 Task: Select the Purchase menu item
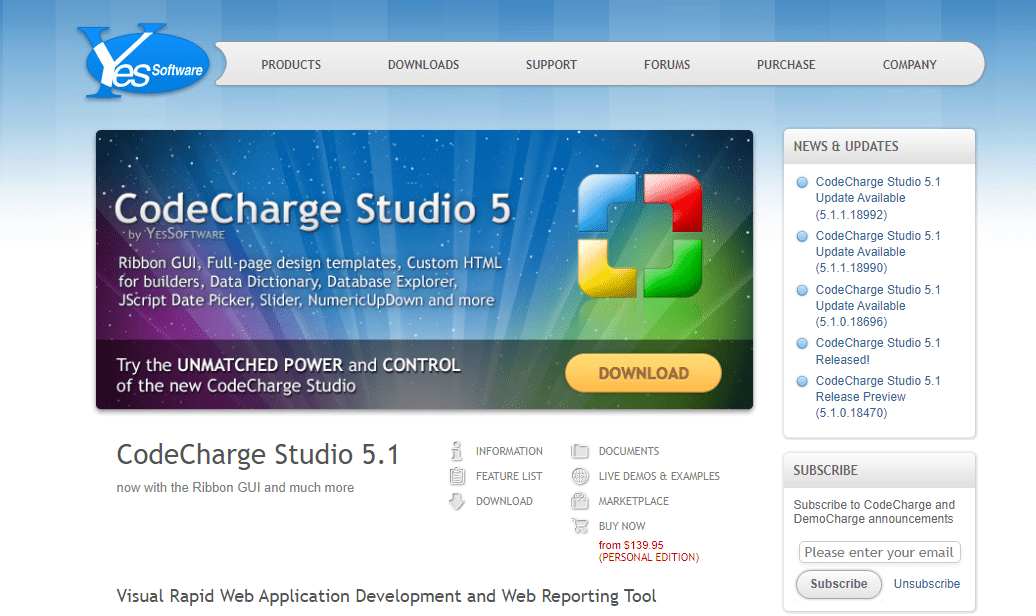(x=786, y=65)
